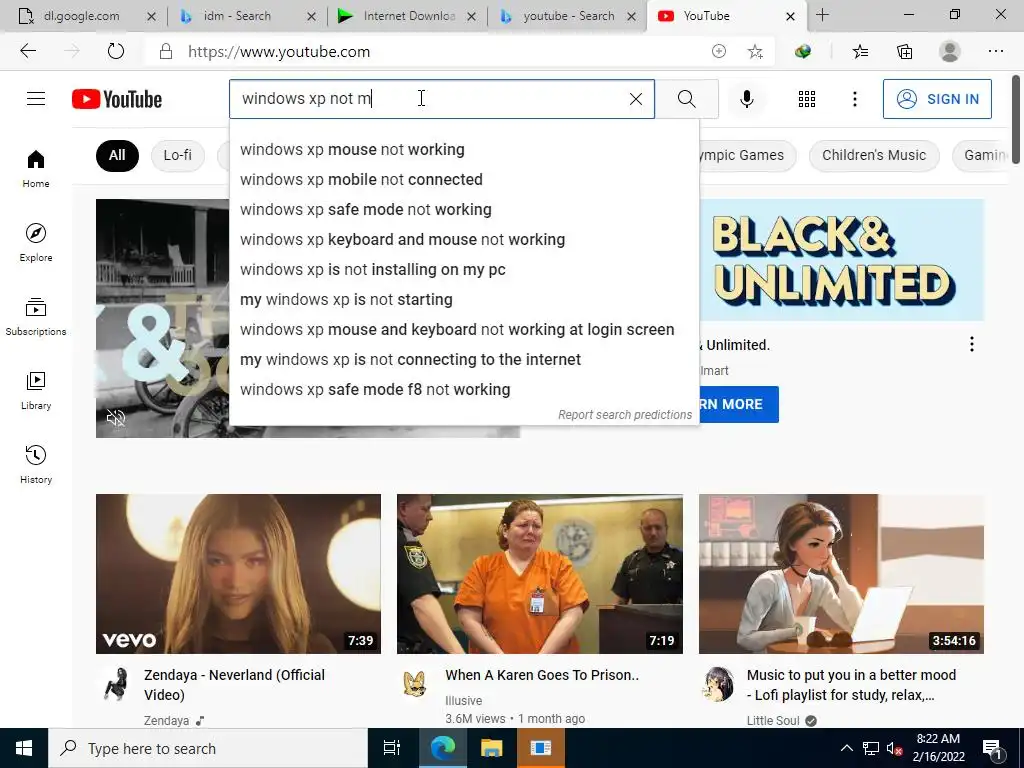Go to Home in the sidebar

pyautogui.click(x=36, y=168)
